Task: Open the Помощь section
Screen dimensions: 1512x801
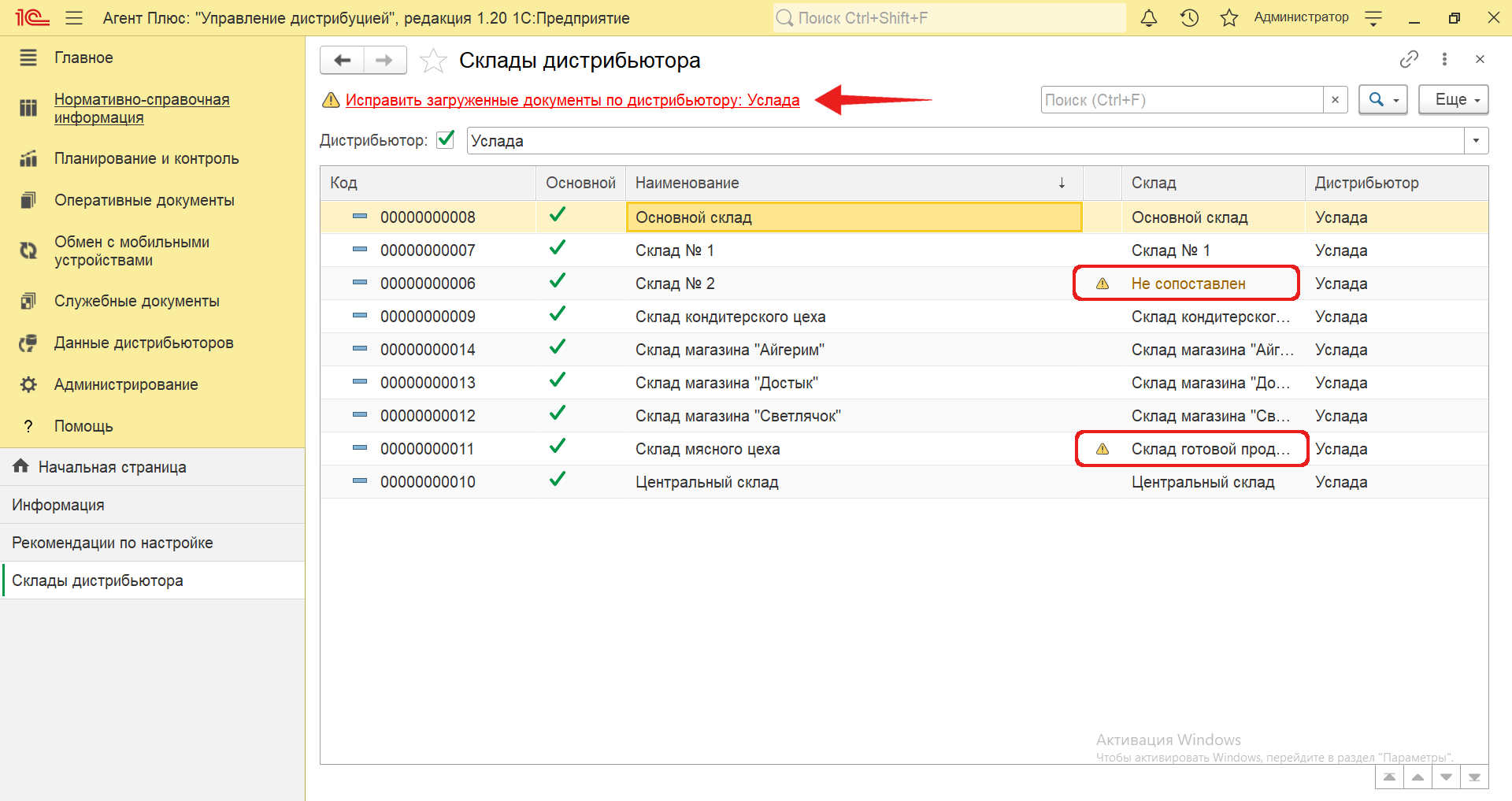Action: tap(83, 426)
